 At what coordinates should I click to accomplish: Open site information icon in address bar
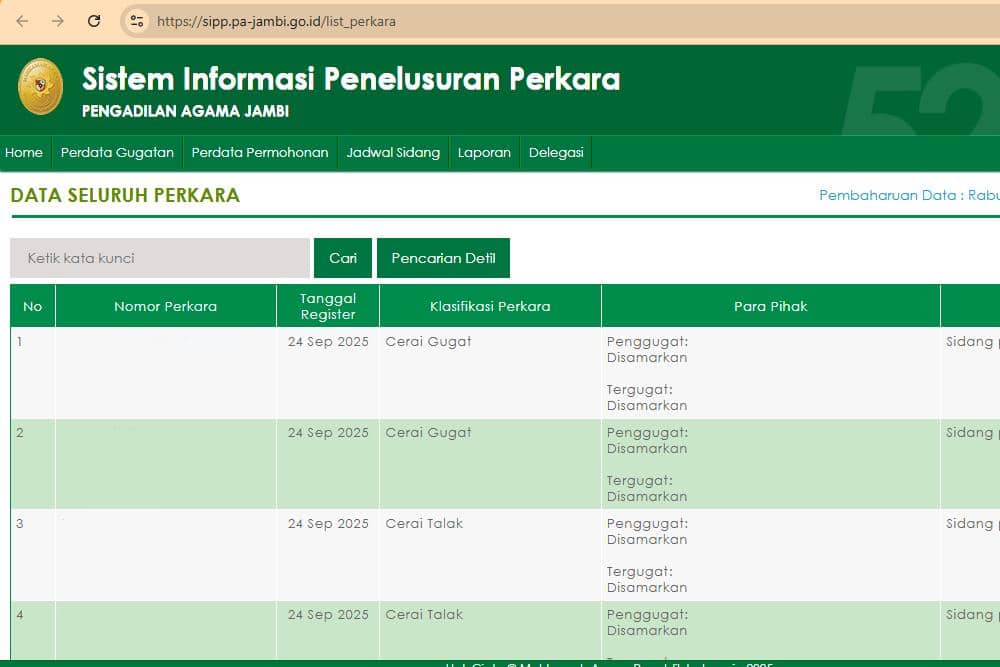135,18
